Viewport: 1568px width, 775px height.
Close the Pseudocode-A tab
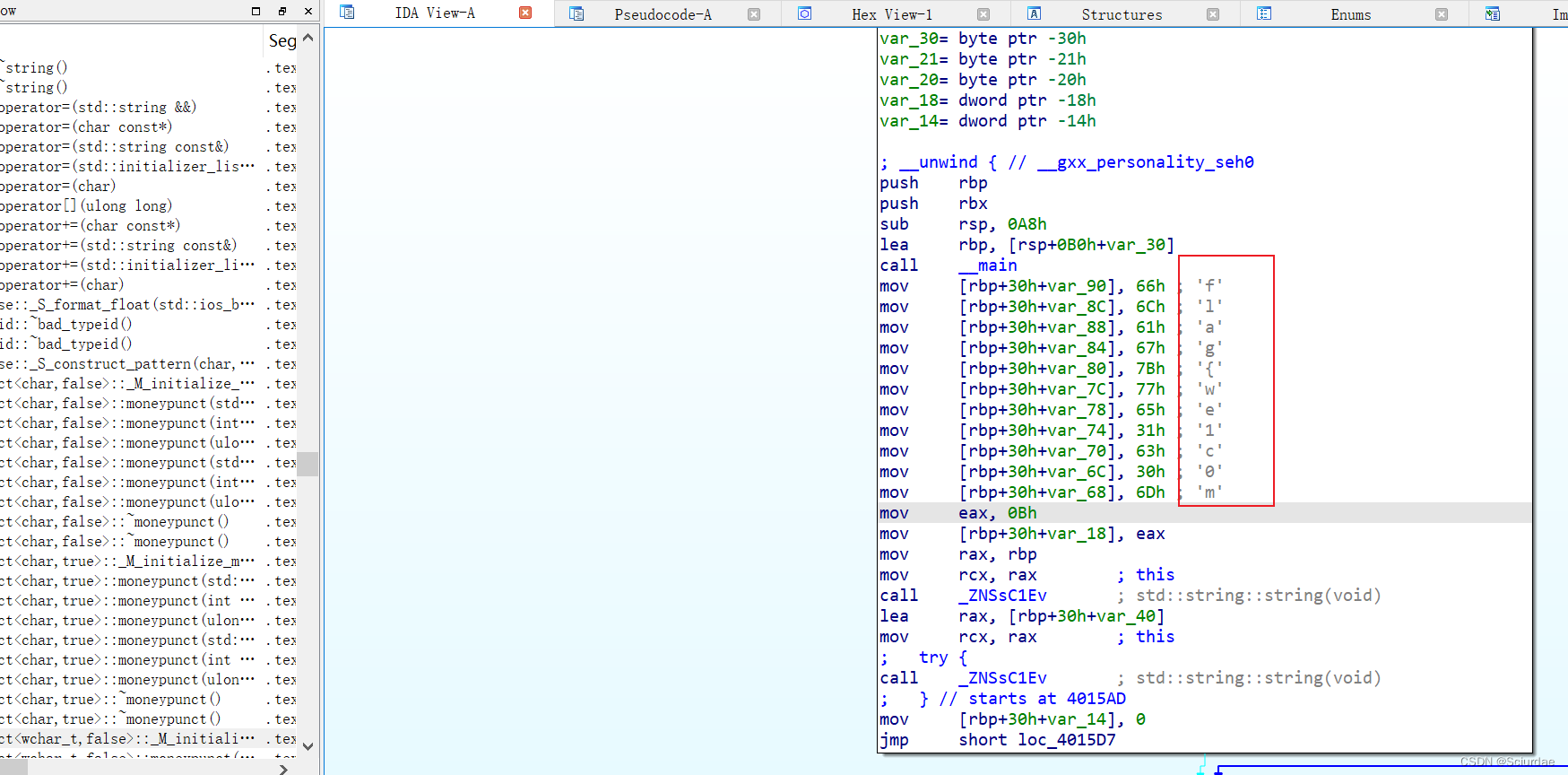[754, 14]
